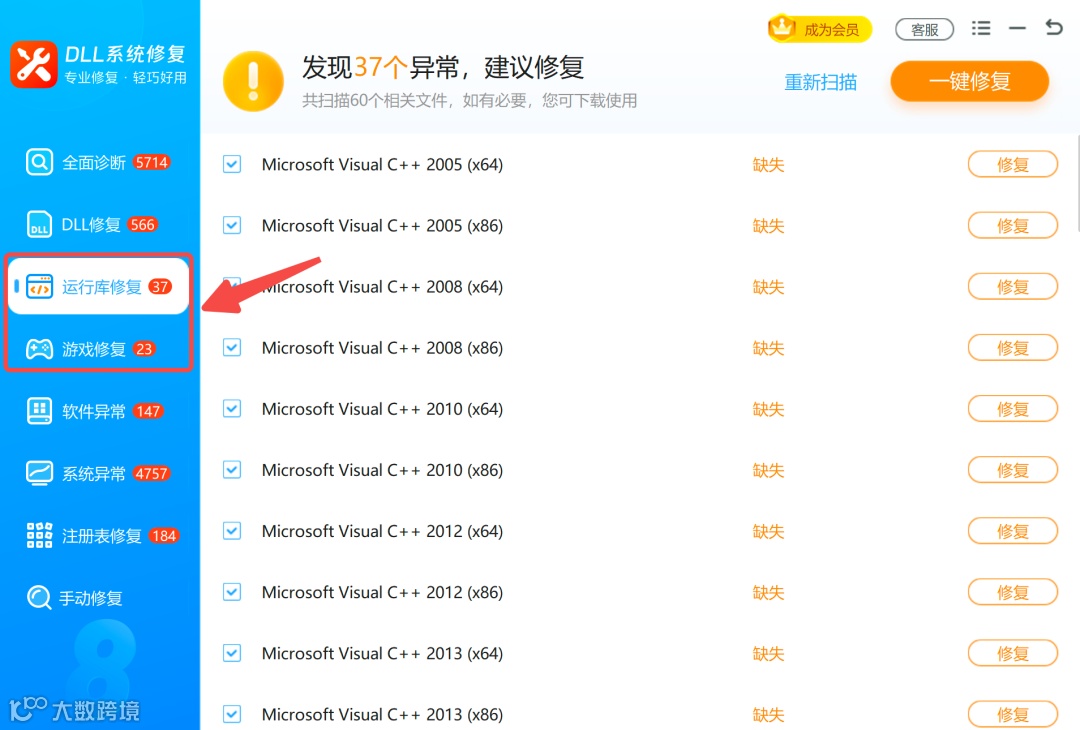Screen dimensions: 1080x730
Task: Click the text 共扫描60个相关文件
Action: (x=376, y=101)
